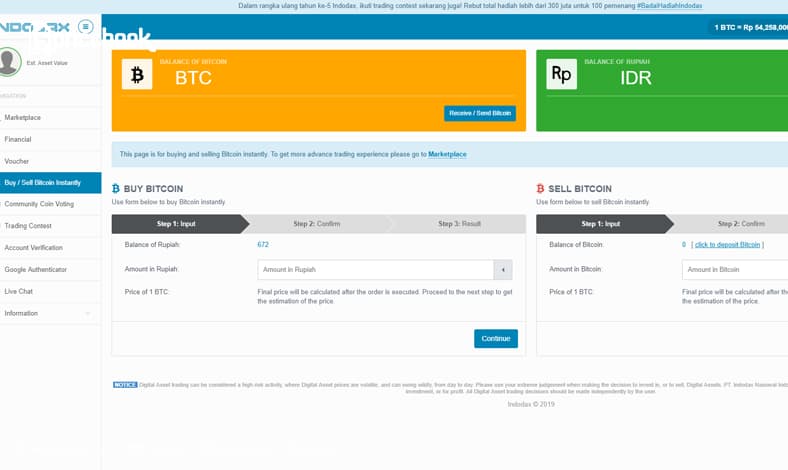Image resolution: width=788 pixels, height=470 pixels.
Task: Toggle the sidebar hamburger menu icon
Action: [x=85, y=27]
